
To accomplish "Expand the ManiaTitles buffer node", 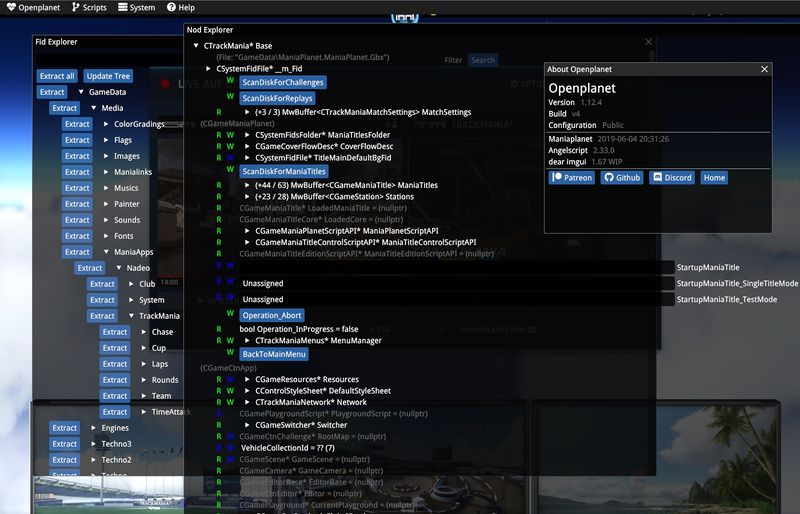I will 247,185.
